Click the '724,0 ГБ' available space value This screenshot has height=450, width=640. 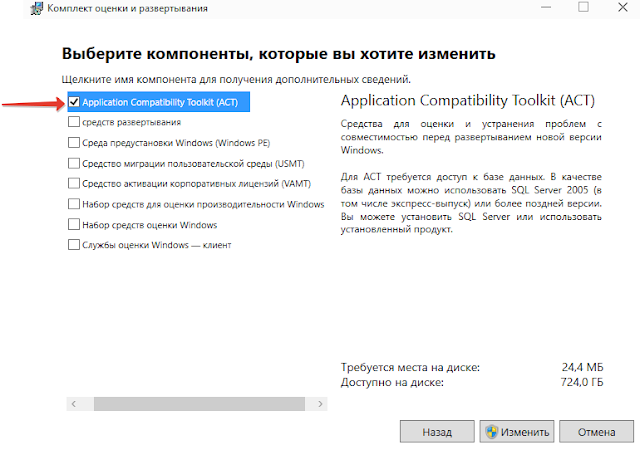582,383
